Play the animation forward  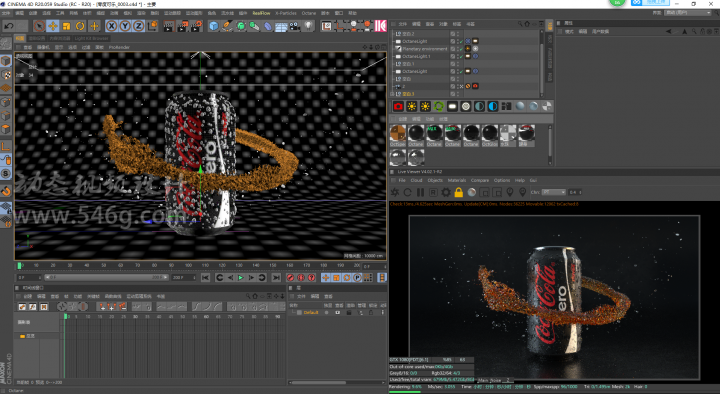point(241,278)
